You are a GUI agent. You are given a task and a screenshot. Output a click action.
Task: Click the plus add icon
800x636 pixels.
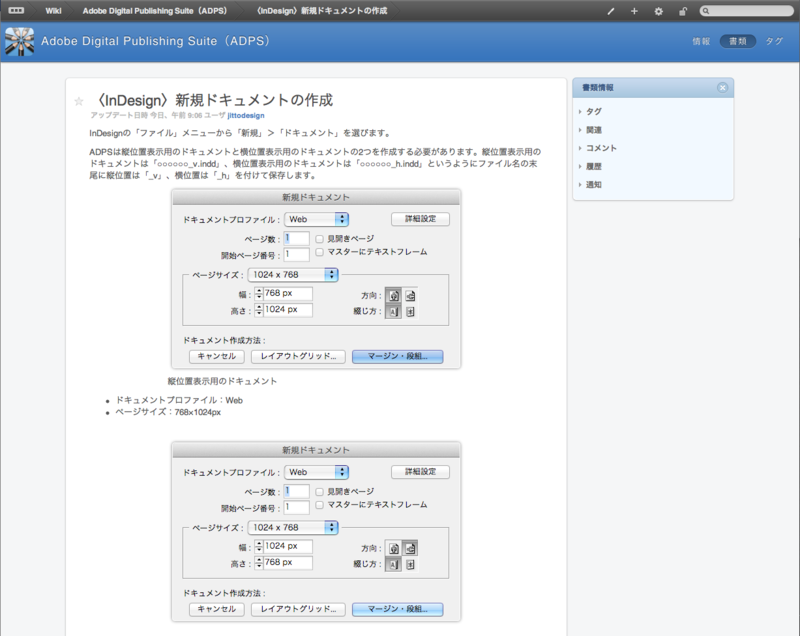634,11
